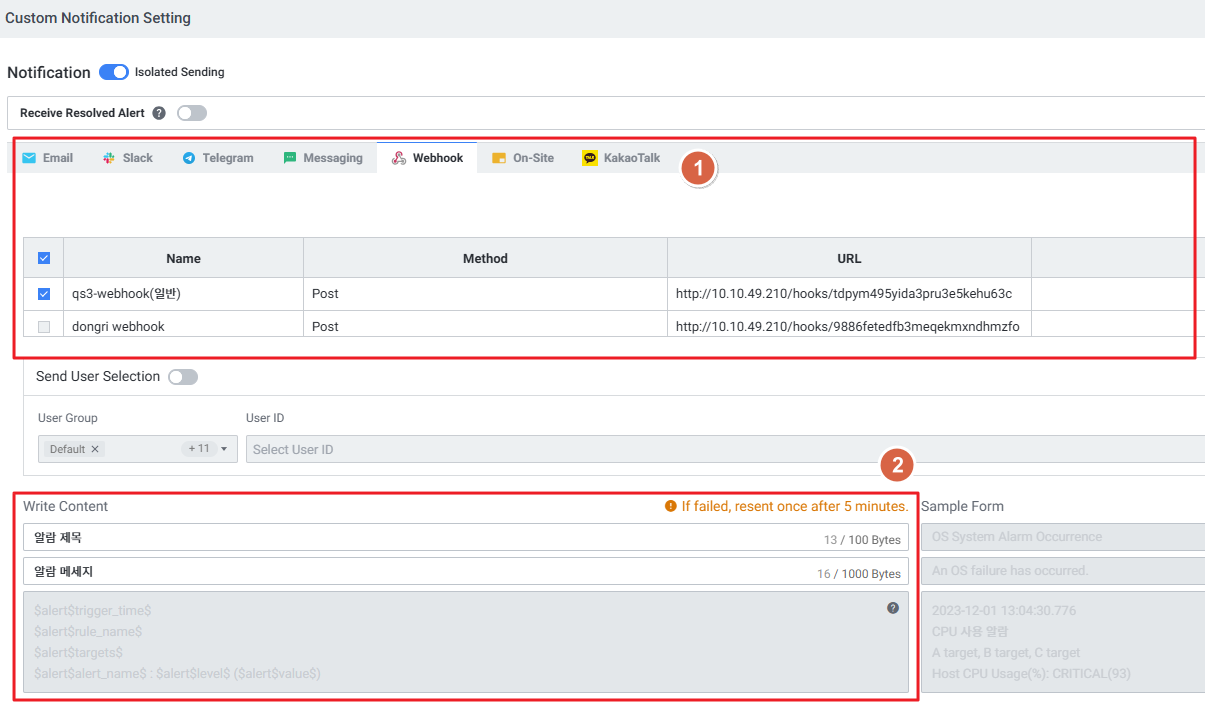Click the KakaoTalk yellow icon
Viewport: 1205px width, 709px height.
point(590,158)
